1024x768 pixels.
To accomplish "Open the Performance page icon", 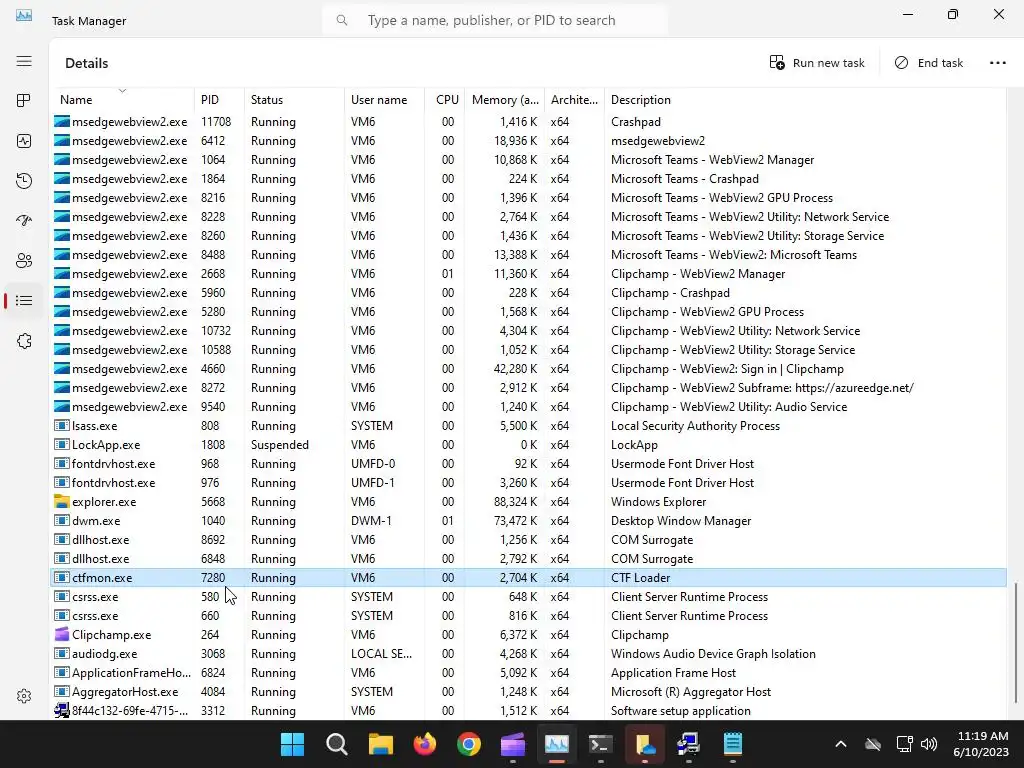I will [x=24, y=141].
